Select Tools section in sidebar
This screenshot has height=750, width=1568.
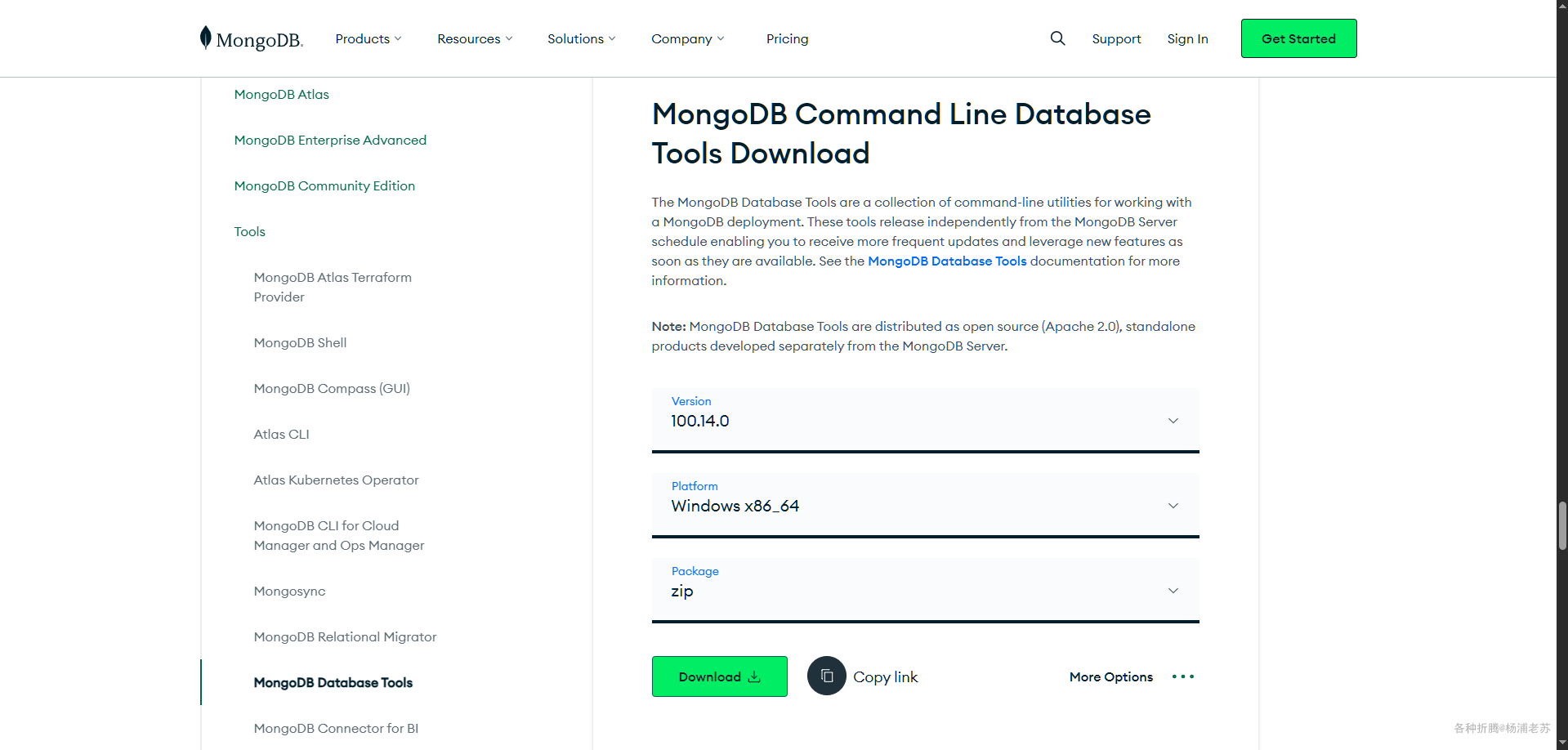[249, 231]
